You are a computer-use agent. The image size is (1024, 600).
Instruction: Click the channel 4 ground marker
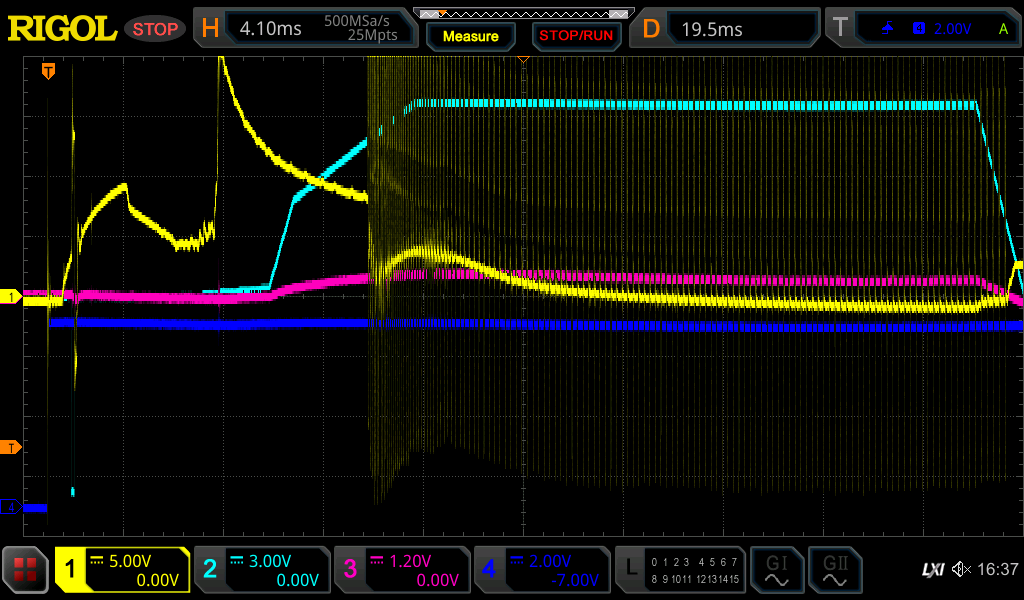click(x=11, y=508)
